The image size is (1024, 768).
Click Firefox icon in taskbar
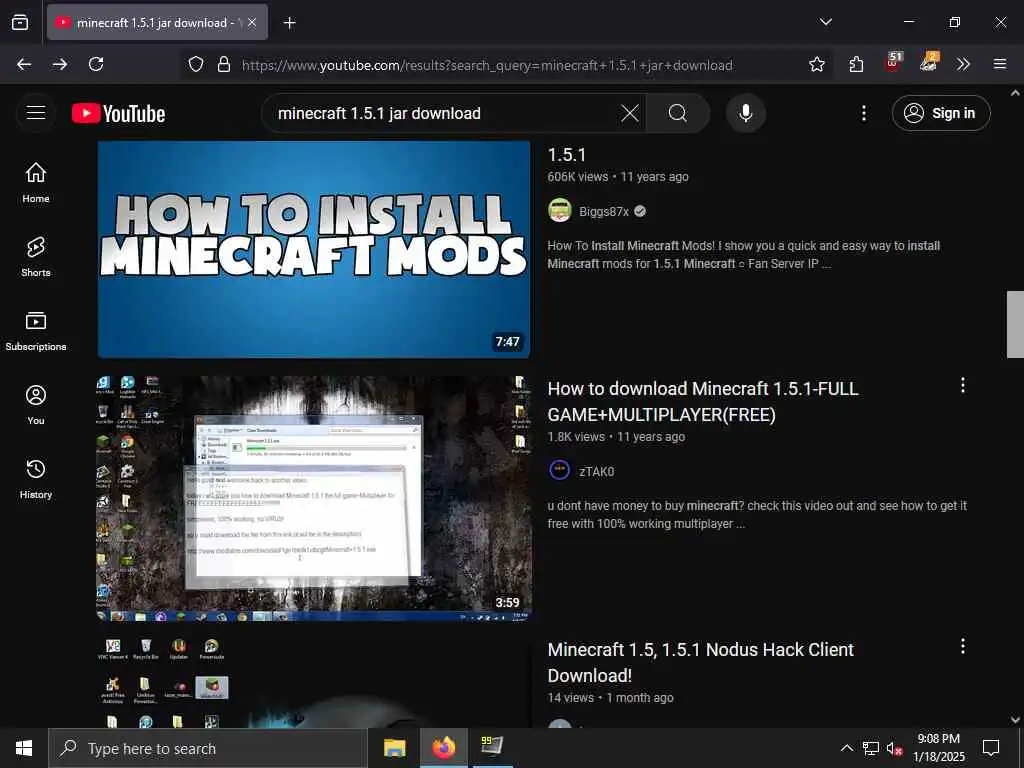[444, 748]
